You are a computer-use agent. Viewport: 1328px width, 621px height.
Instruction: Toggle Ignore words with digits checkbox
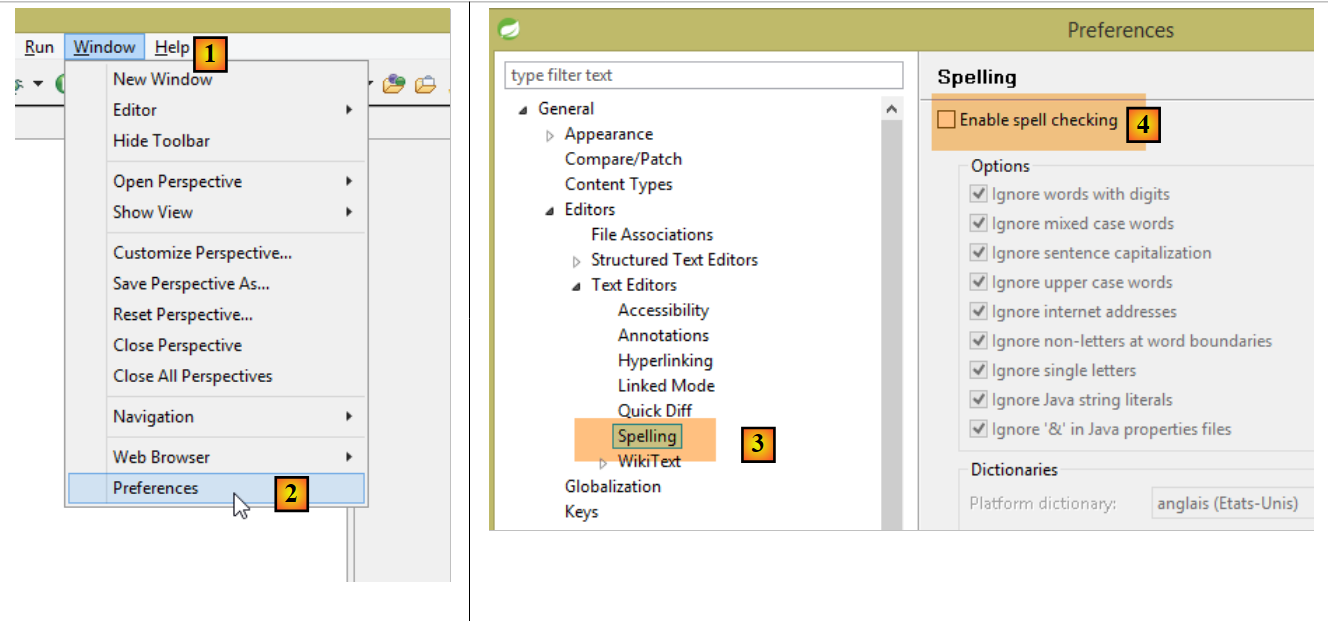(x=979, y=194)
